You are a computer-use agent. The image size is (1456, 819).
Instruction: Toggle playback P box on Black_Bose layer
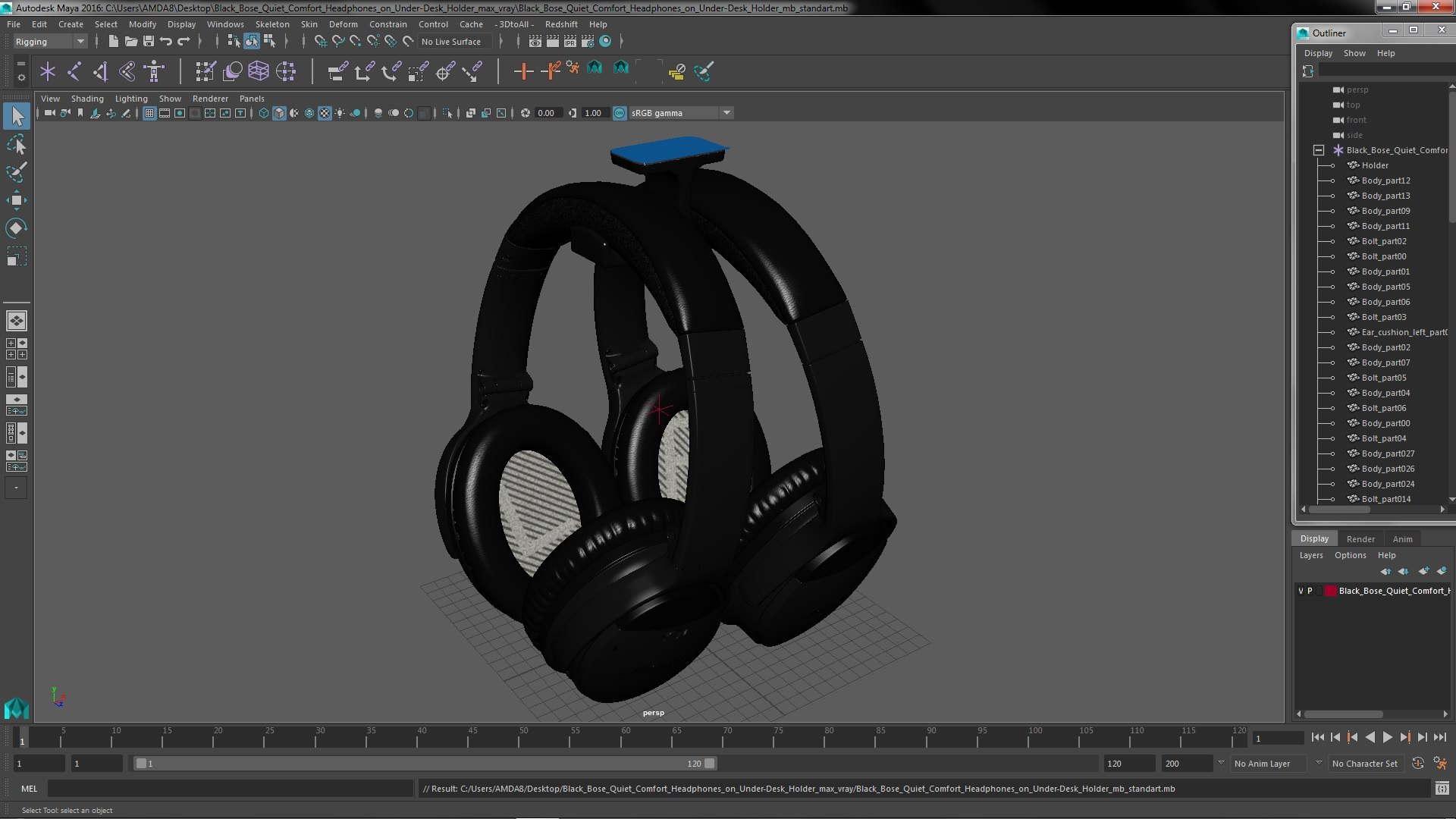point(1310,591)
